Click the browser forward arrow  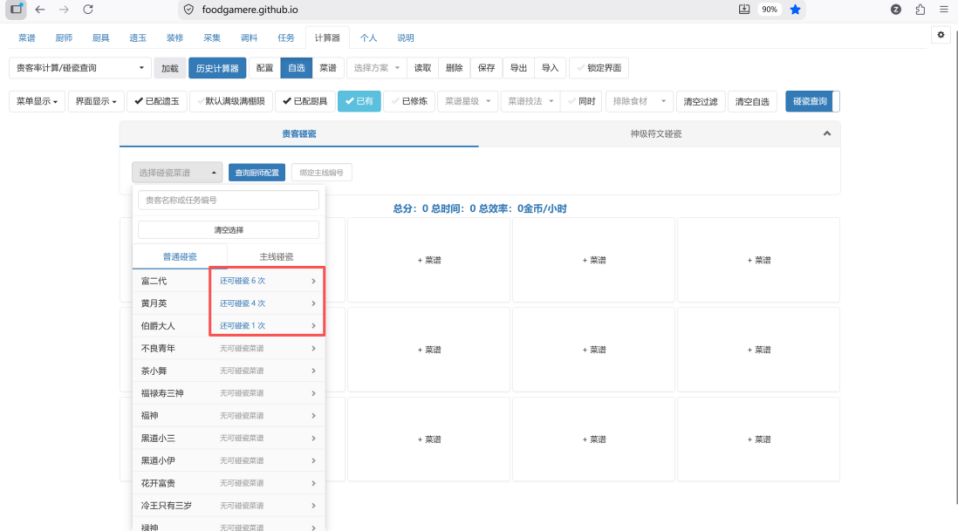64,10
